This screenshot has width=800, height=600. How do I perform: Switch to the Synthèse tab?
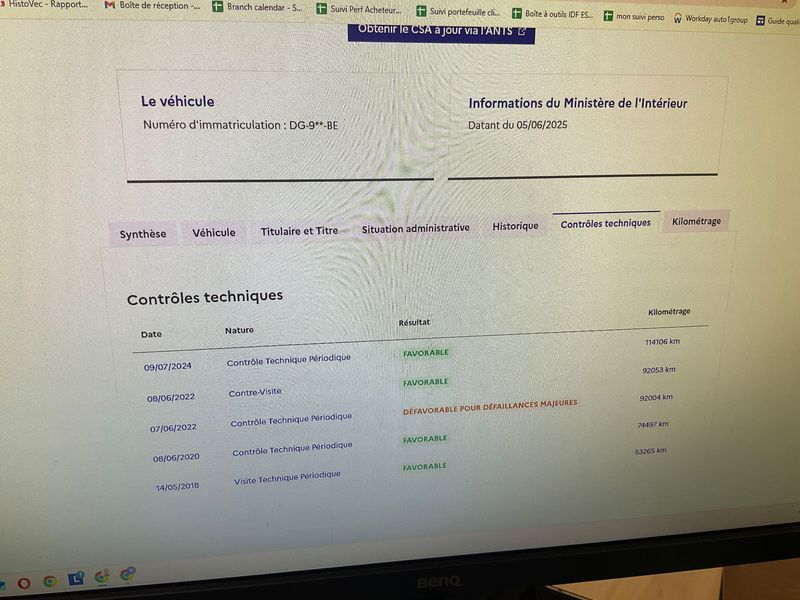(x=143, y=234)
